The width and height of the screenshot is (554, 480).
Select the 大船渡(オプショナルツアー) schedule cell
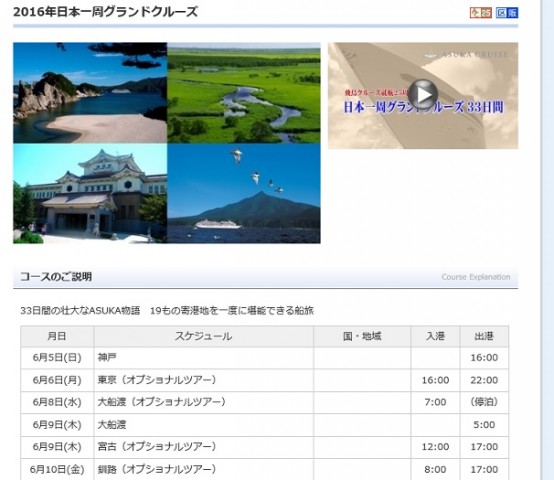point(204,402)
